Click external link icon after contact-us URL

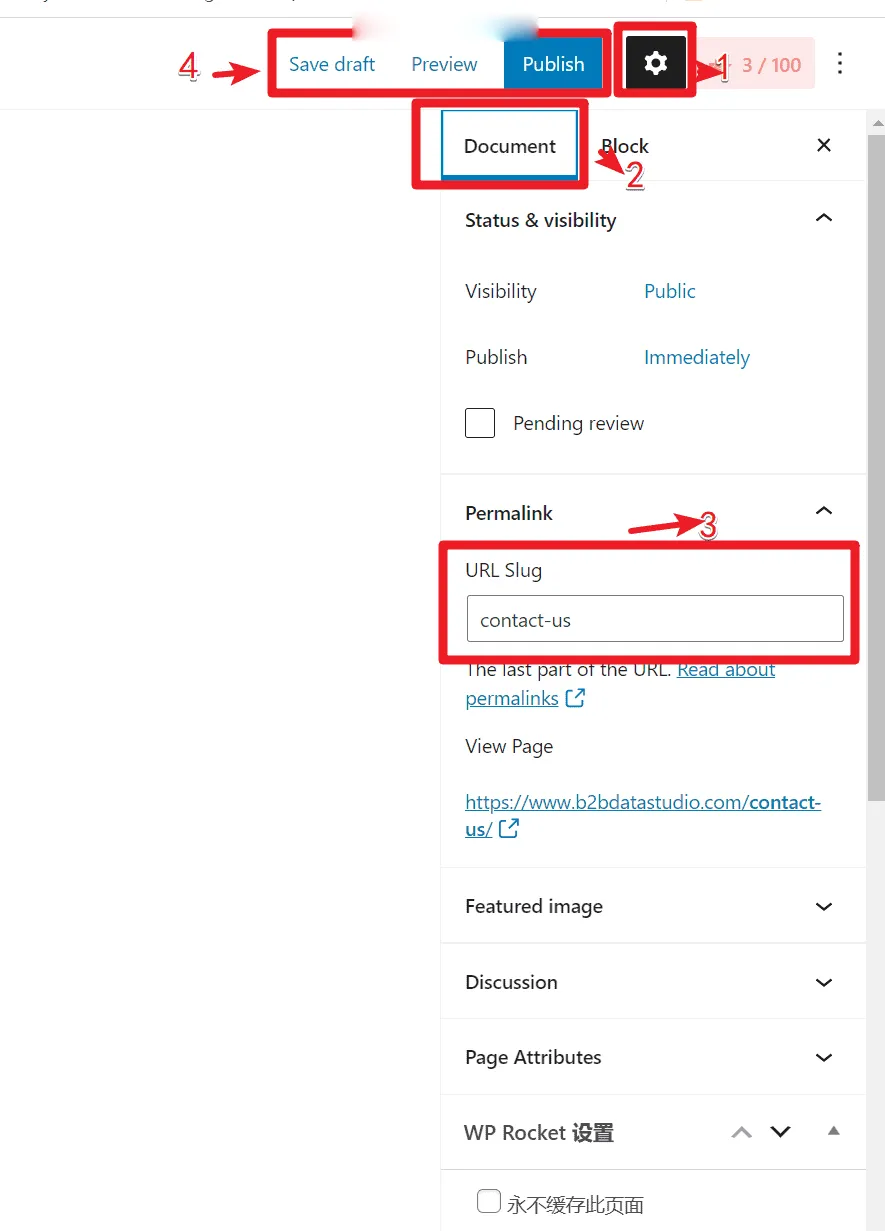coord(509,828)
